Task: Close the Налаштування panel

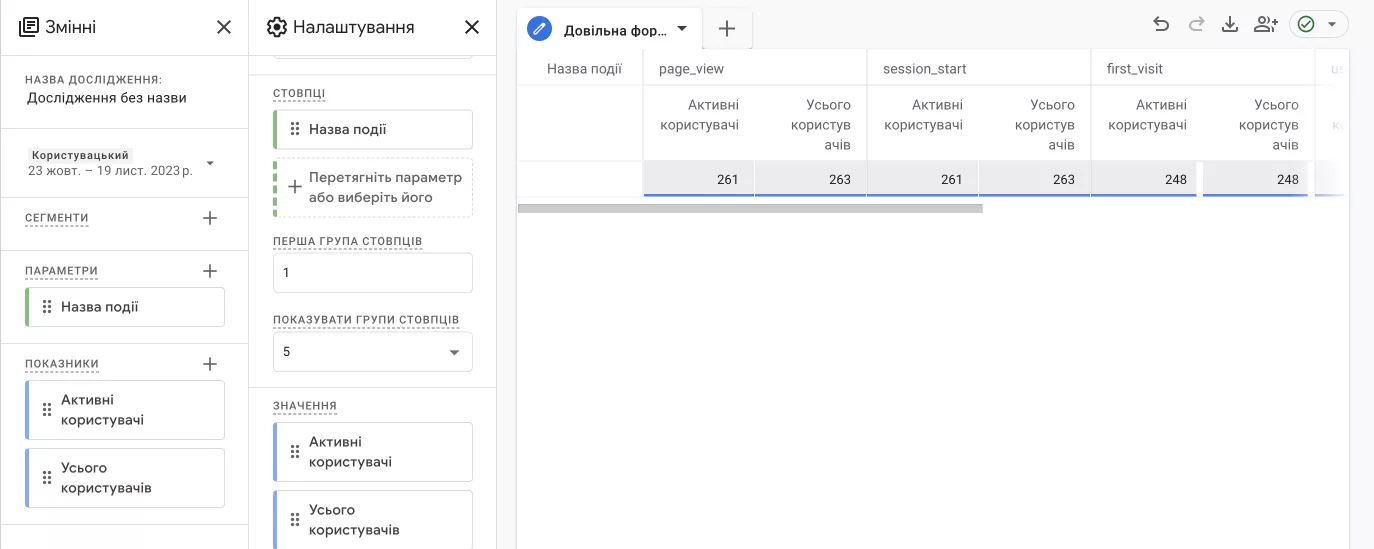Action: point(472,27)
